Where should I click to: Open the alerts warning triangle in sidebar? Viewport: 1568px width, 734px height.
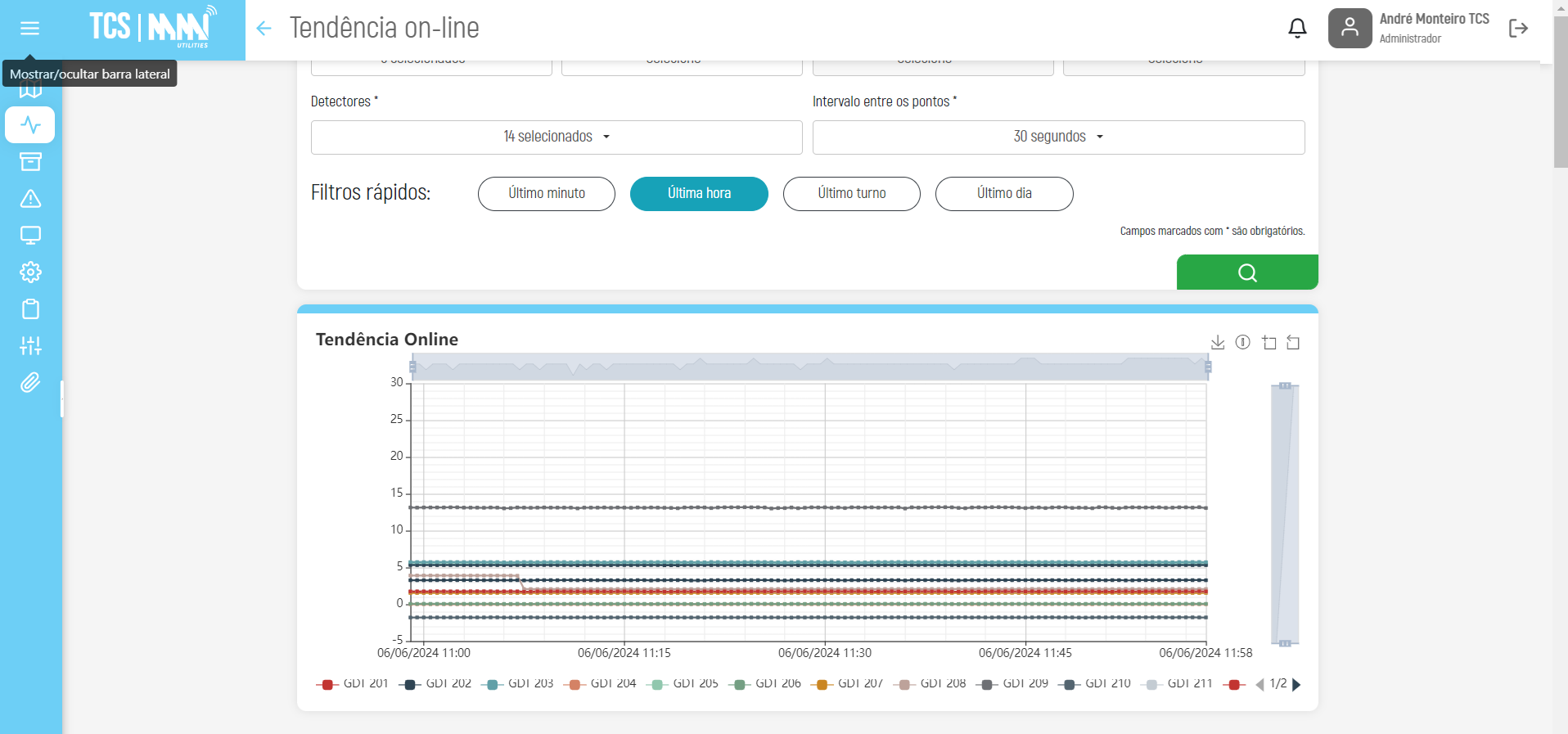pos(30,199)
